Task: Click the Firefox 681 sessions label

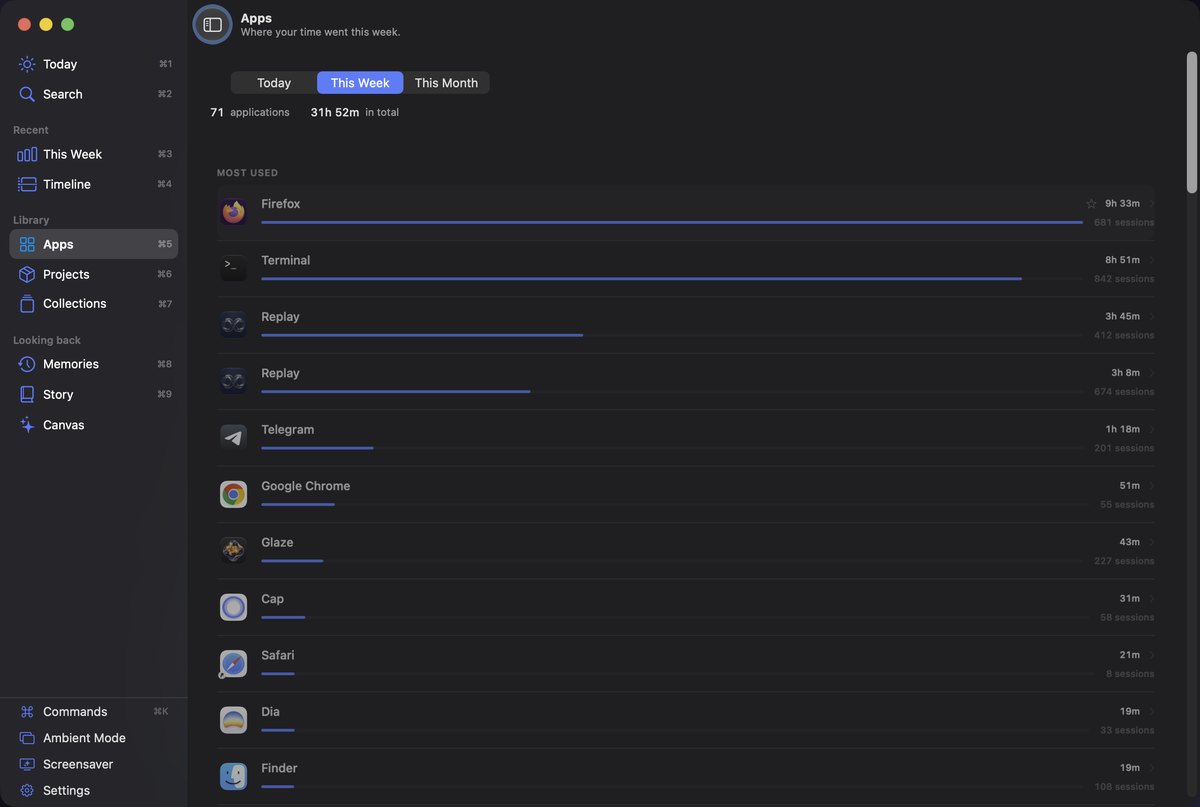Action: coord(1124,222)
